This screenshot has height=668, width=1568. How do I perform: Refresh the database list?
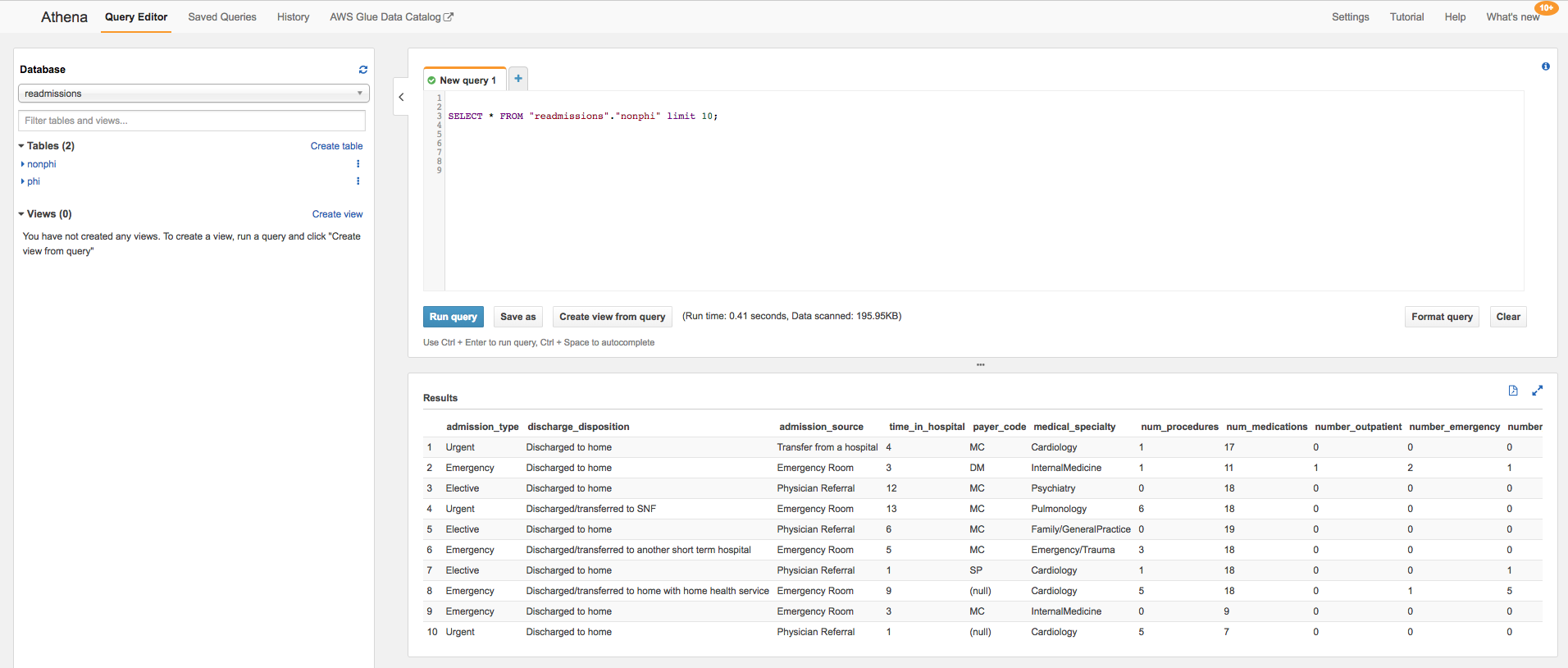click(362, 70)
